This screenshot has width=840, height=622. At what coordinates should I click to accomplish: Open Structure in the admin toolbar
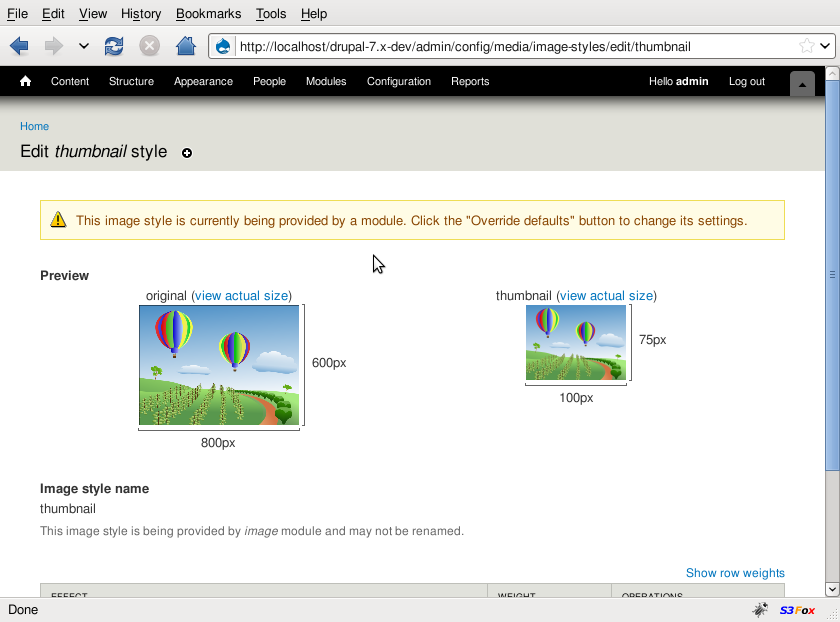click(x=131, y=81)
